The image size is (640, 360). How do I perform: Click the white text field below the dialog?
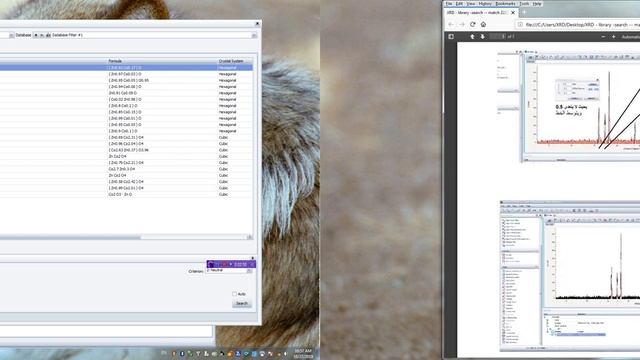click(x=106, y=331)
